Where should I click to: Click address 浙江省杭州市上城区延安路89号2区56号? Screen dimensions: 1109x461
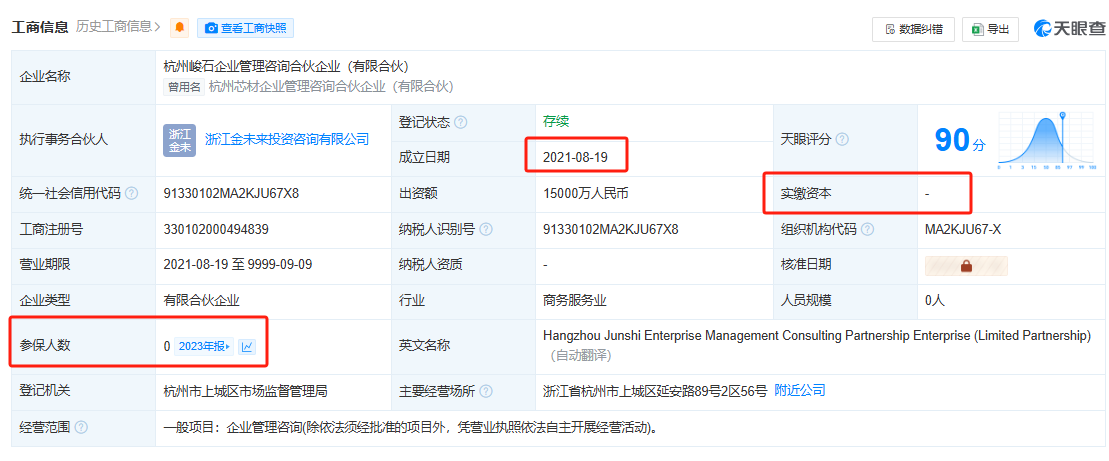[655, 390]
